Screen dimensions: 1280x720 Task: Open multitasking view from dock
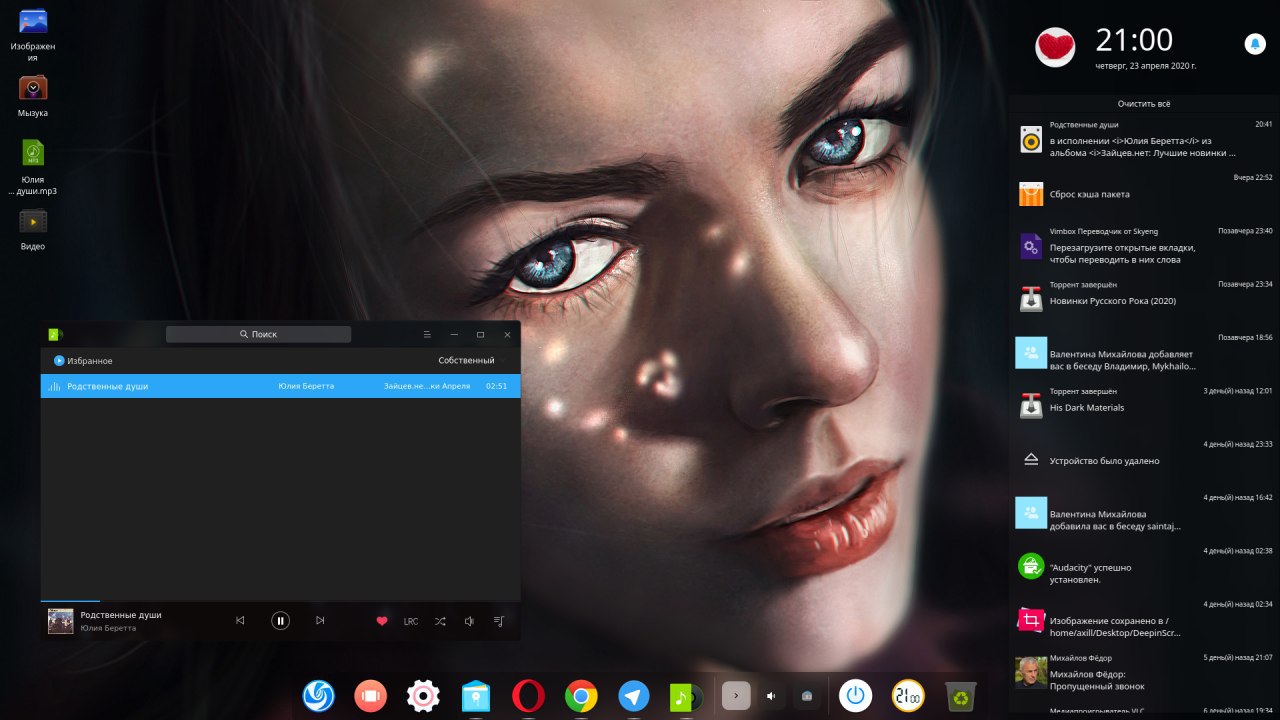[x=370, y=695]
